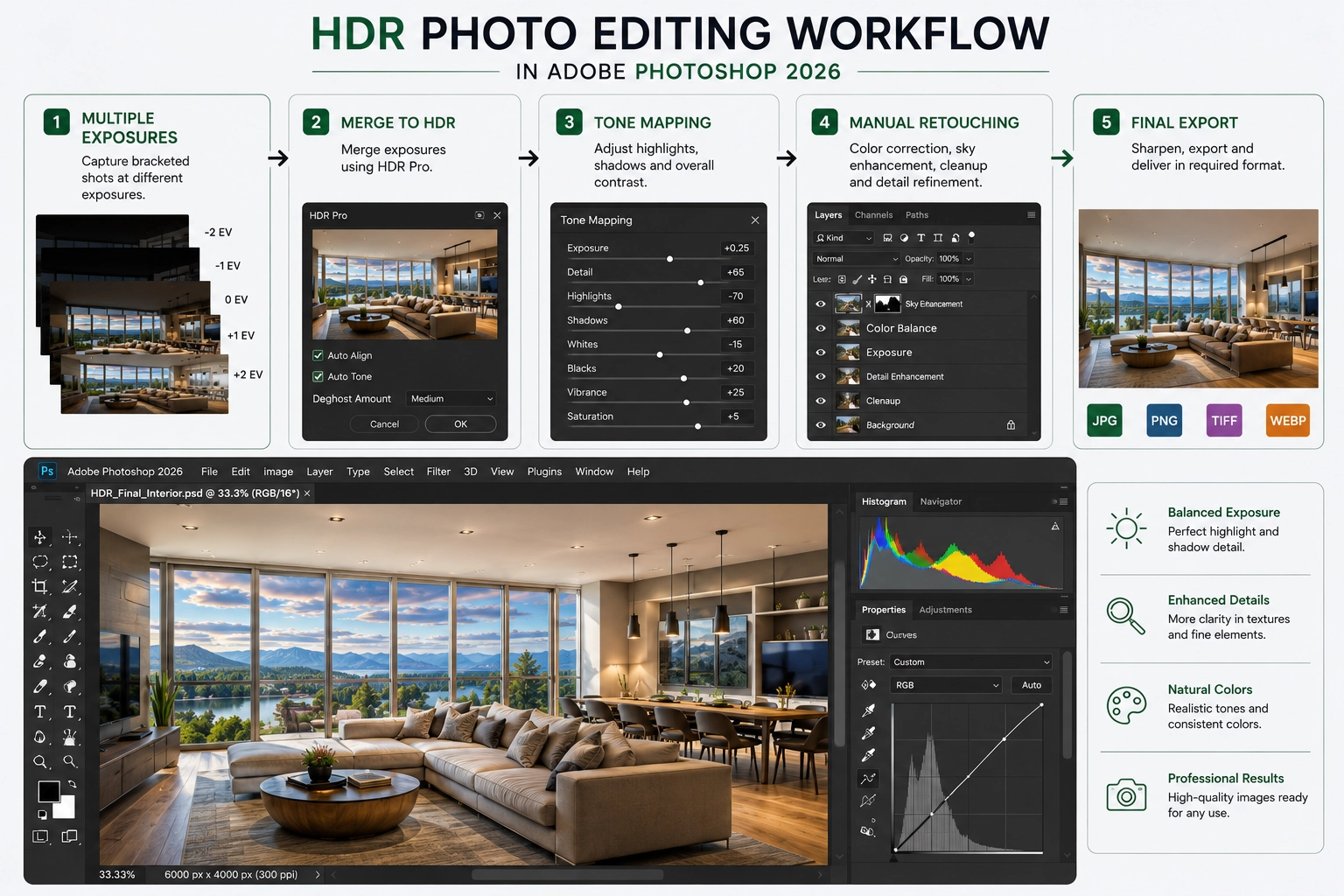Click the left Type tool icon
The height and width of the screenshot is (896, 1344).
[x=40, y=711]
